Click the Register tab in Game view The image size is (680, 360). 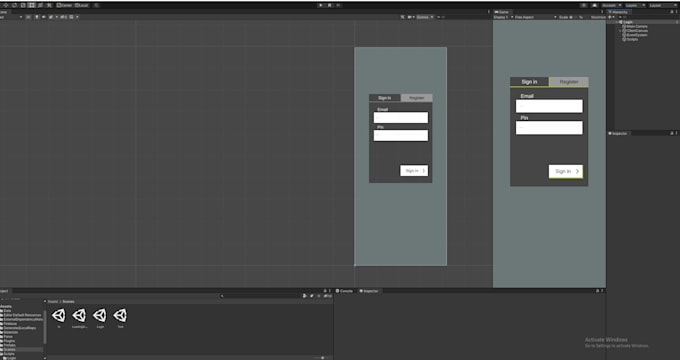[569, 82]
